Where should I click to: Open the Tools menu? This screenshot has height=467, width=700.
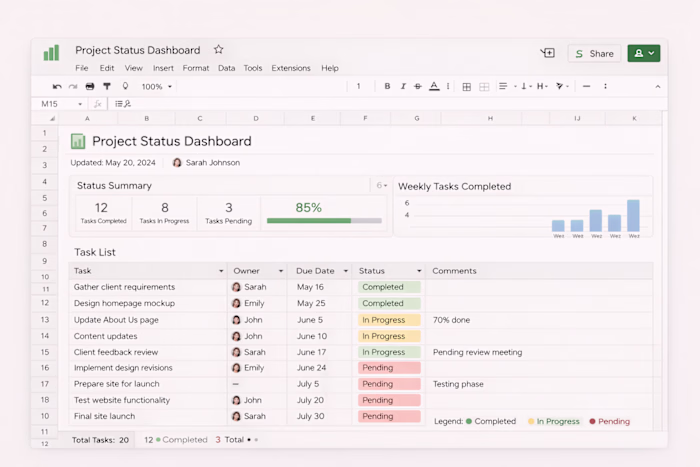click(253, 68)
